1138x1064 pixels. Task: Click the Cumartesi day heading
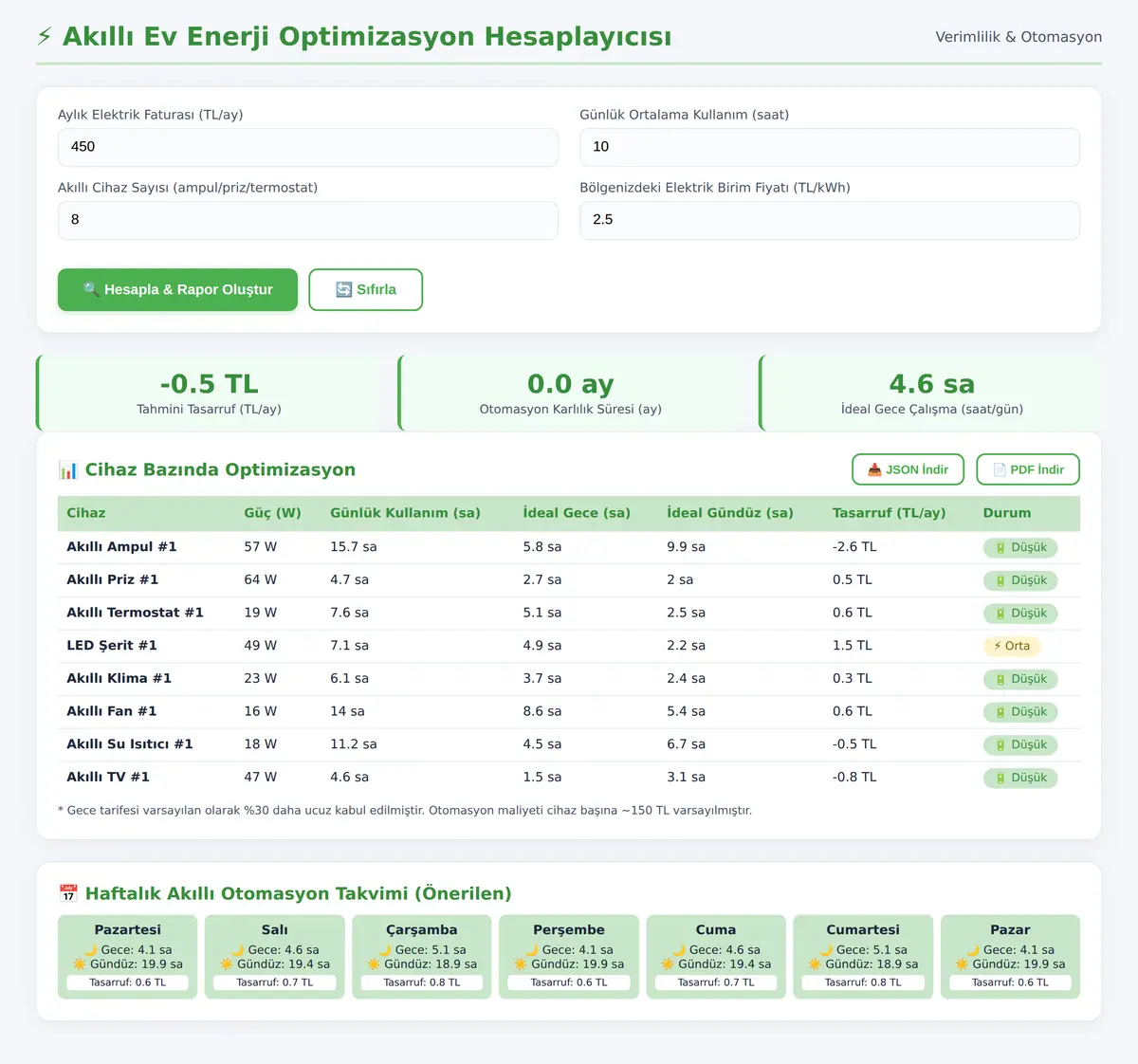863,930
